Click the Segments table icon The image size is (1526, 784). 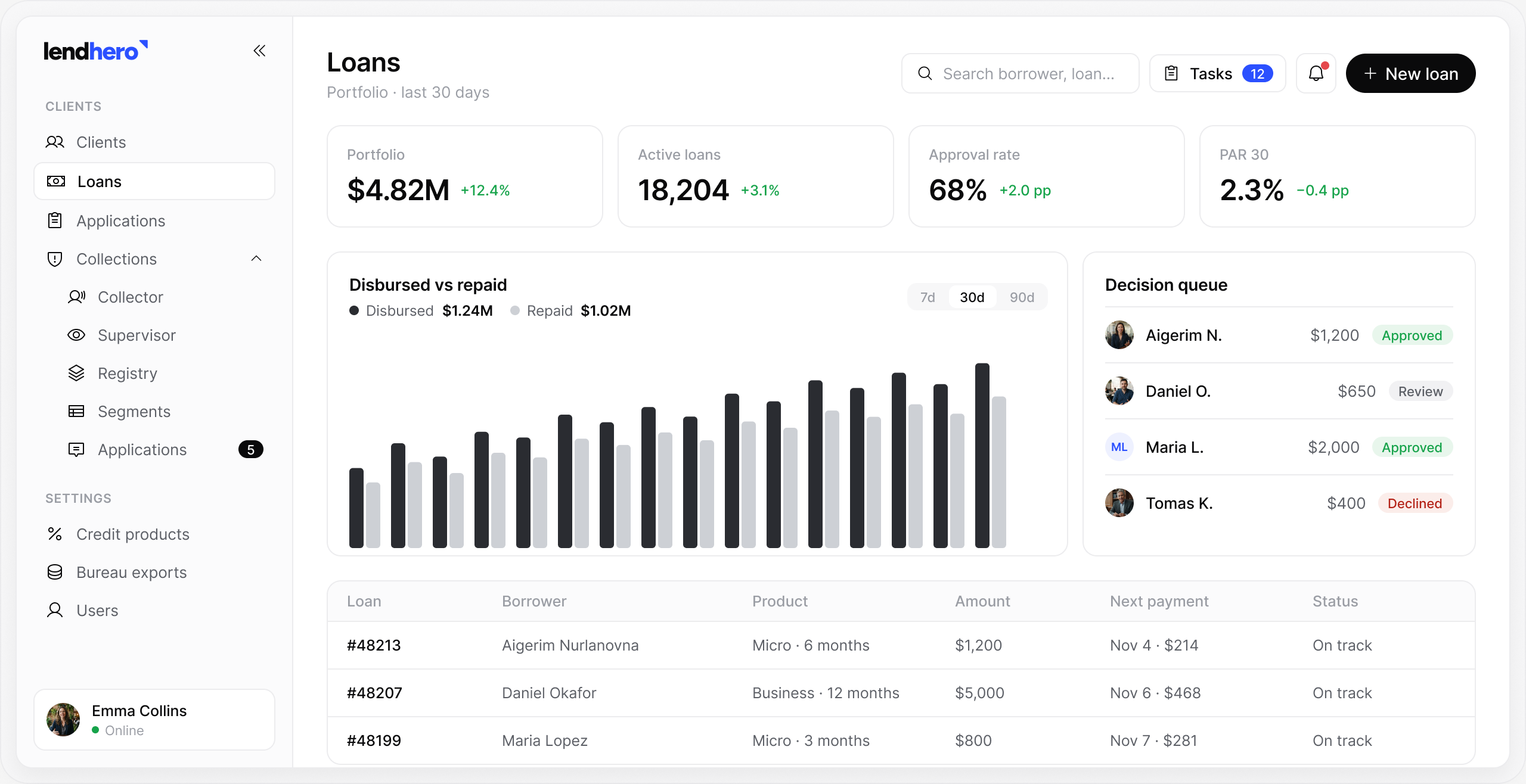tap(76, 411)
